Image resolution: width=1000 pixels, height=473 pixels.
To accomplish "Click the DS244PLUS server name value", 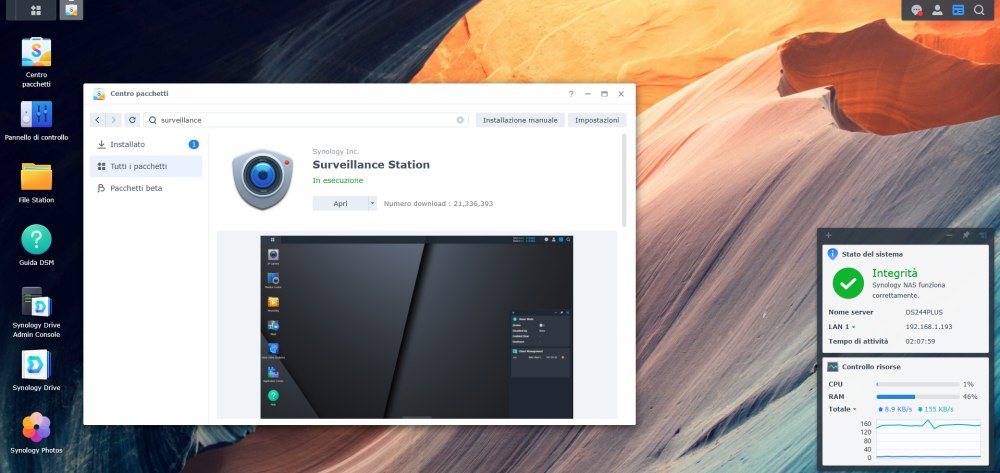I will coord(924,312).
